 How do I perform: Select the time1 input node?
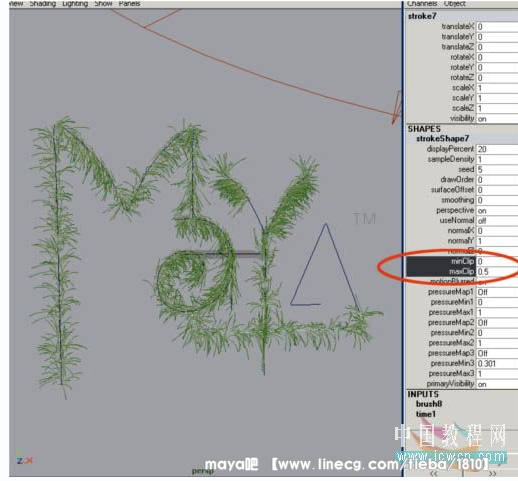(426, 414)
